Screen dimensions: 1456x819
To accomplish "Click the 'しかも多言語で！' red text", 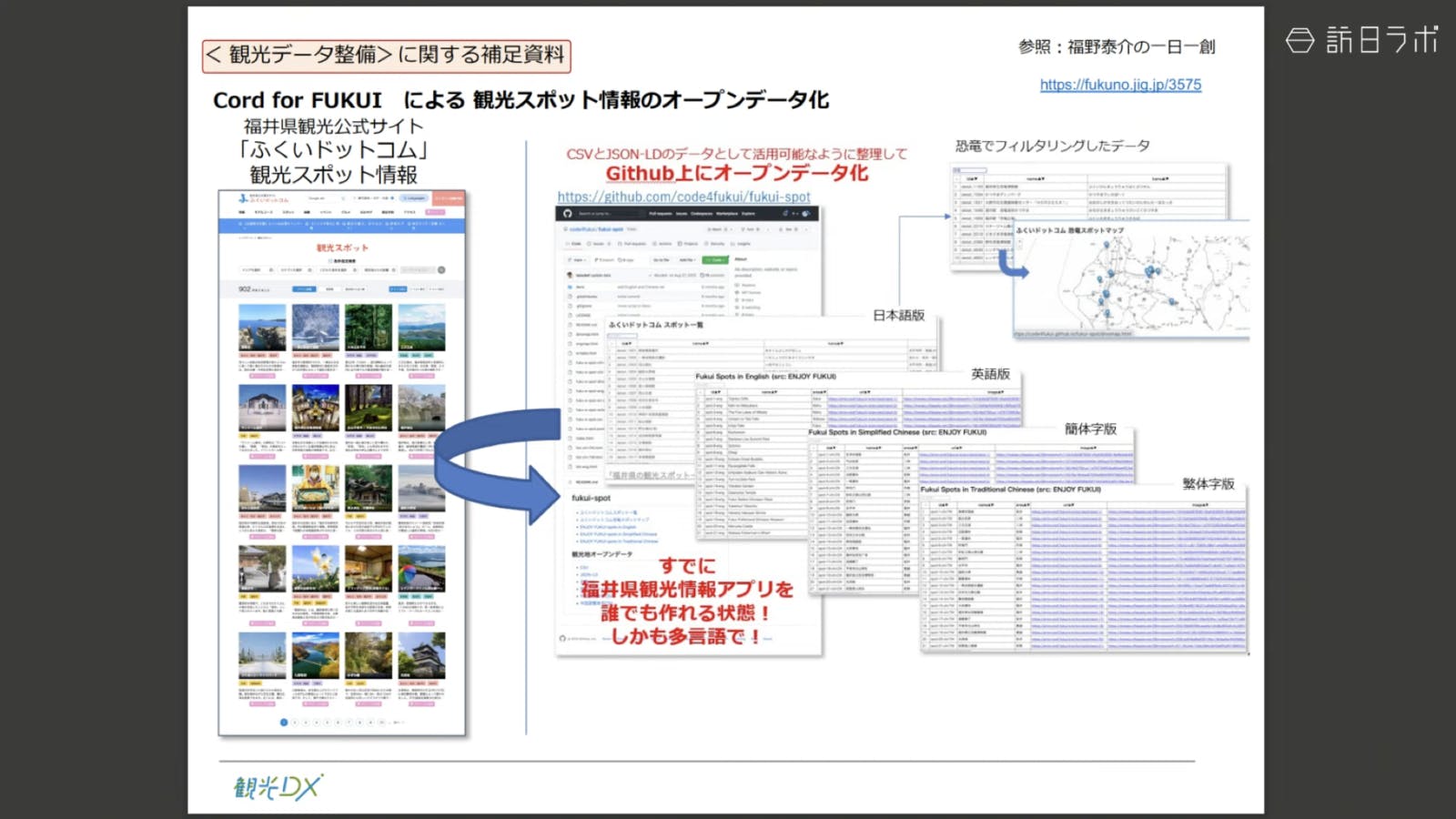I will [x=686, y=636].
